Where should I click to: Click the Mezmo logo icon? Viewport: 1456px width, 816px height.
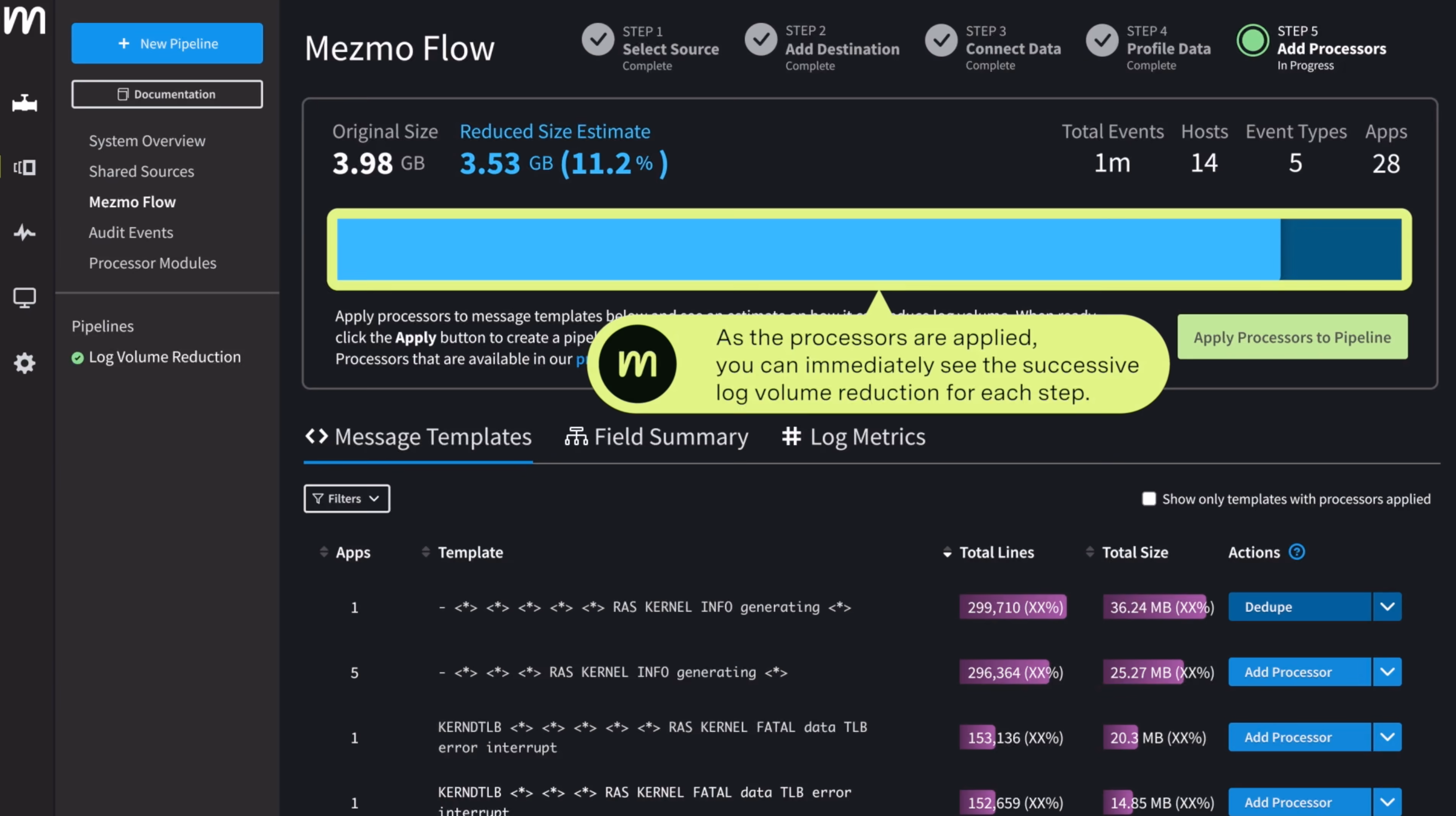point(24,20)
